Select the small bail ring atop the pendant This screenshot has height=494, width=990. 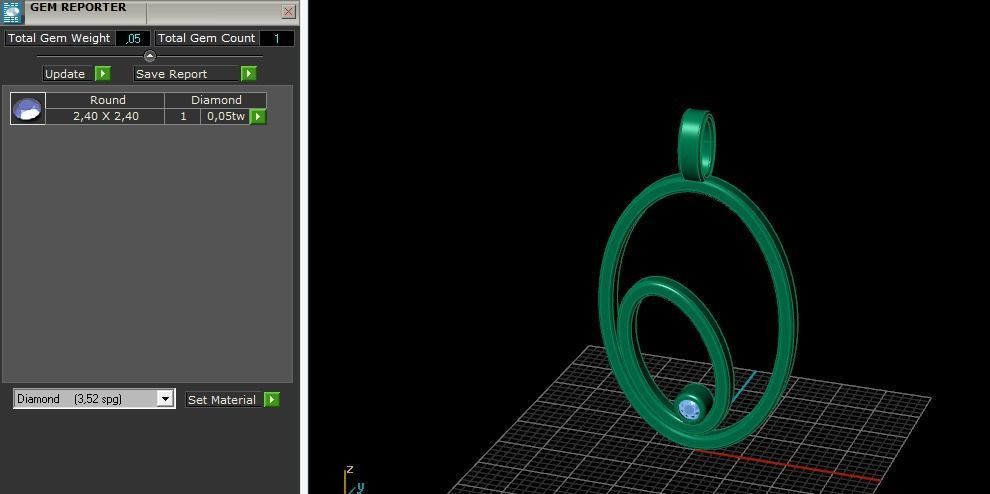[697, 143]
